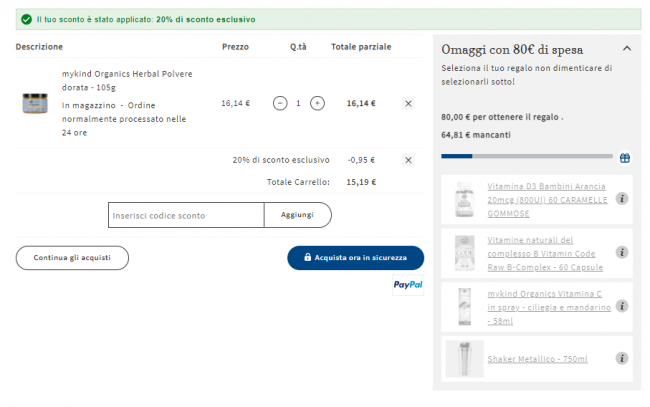This screenshot has height=407, width=650.
Task: Click Continua gli acquisti button
Action: click(x=72, y=258)
